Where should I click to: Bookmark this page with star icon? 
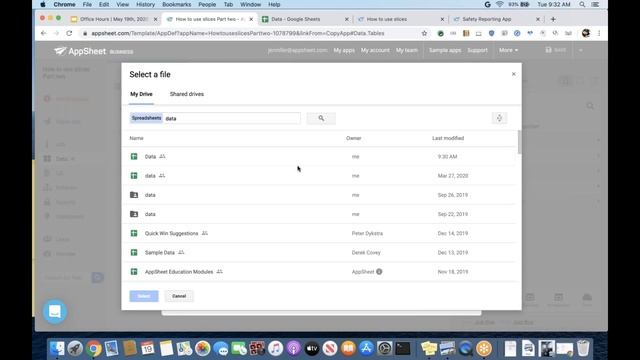[424, 33]
